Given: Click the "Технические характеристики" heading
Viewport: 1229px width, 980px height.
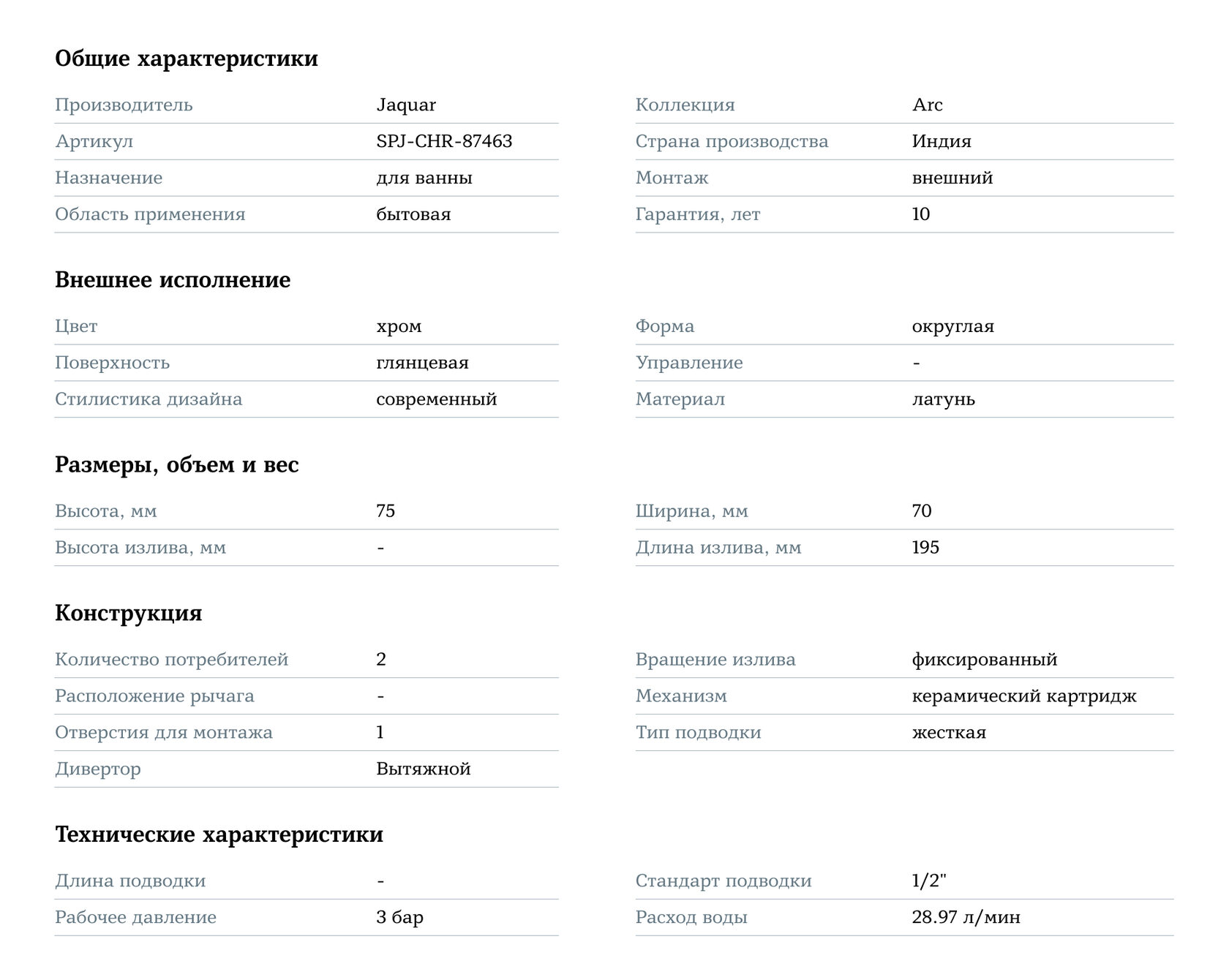Looking at the screenshot, I should click(x=219, y=834).
